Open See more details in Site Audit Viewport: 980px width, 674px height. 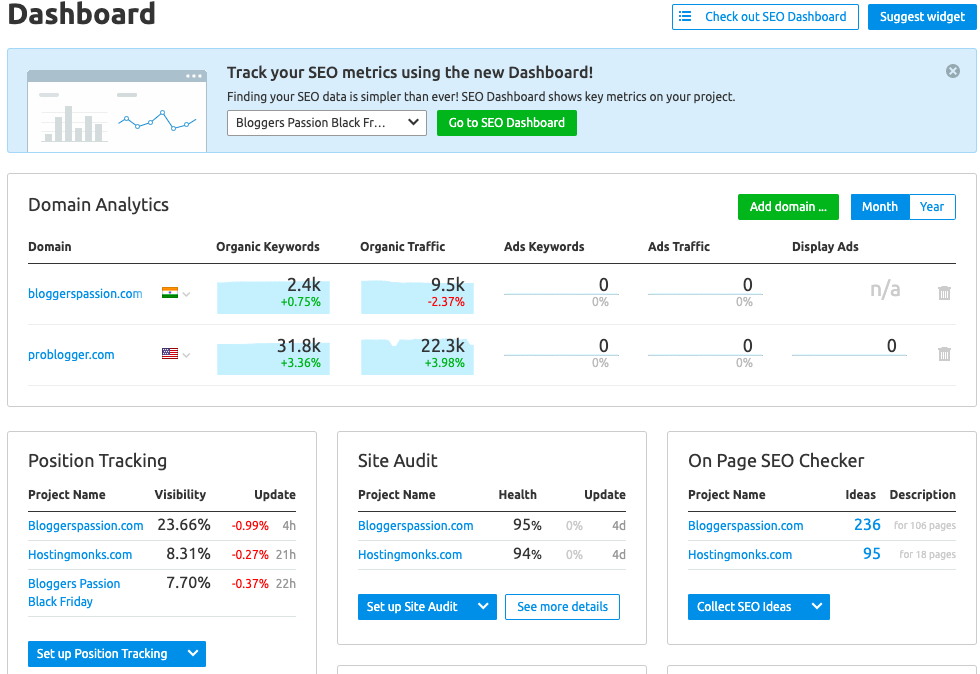click(x=562, y=607)
